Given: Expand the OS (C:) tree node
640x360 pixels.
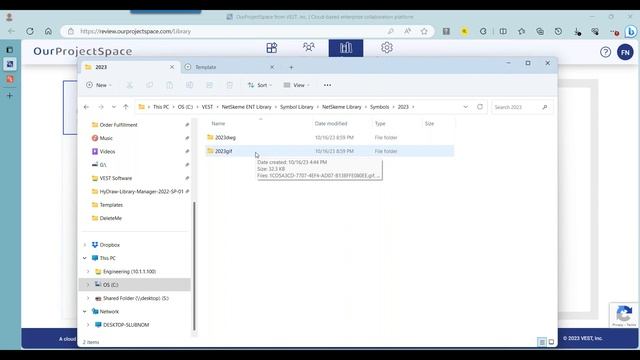Looking at the screenshot, I should coord(88,285).
